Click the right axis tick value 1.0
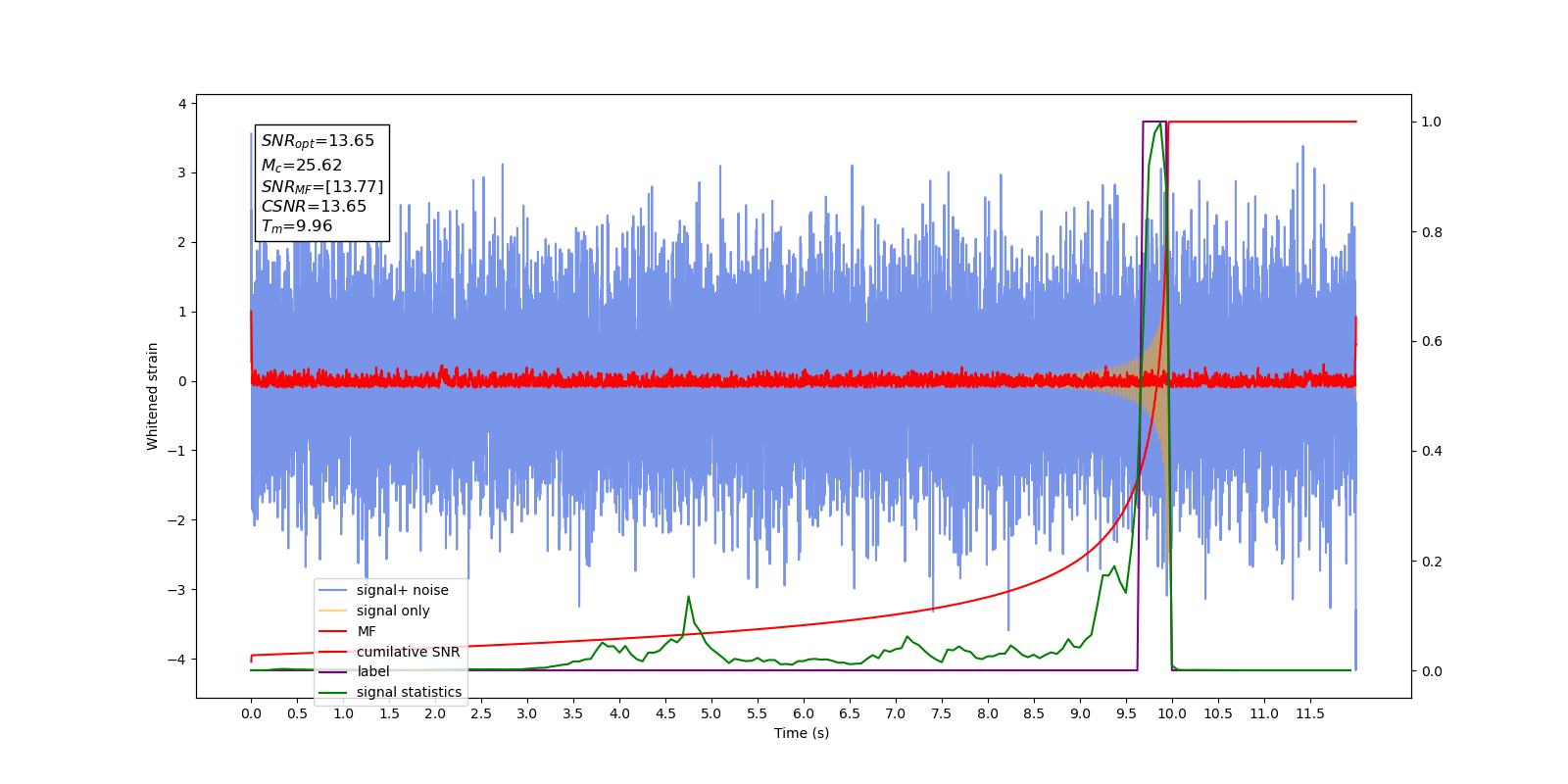 [1432, 122]
